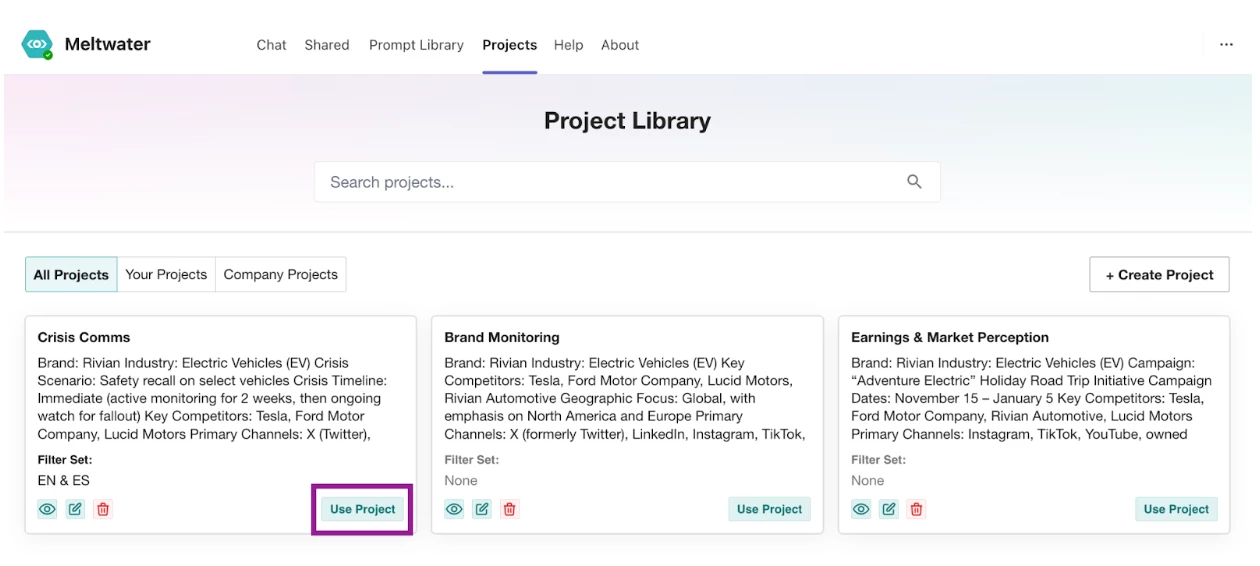Switch to Company Projects filter
1260x566 pixels.
pyautogui.click(x=281, y=275)
